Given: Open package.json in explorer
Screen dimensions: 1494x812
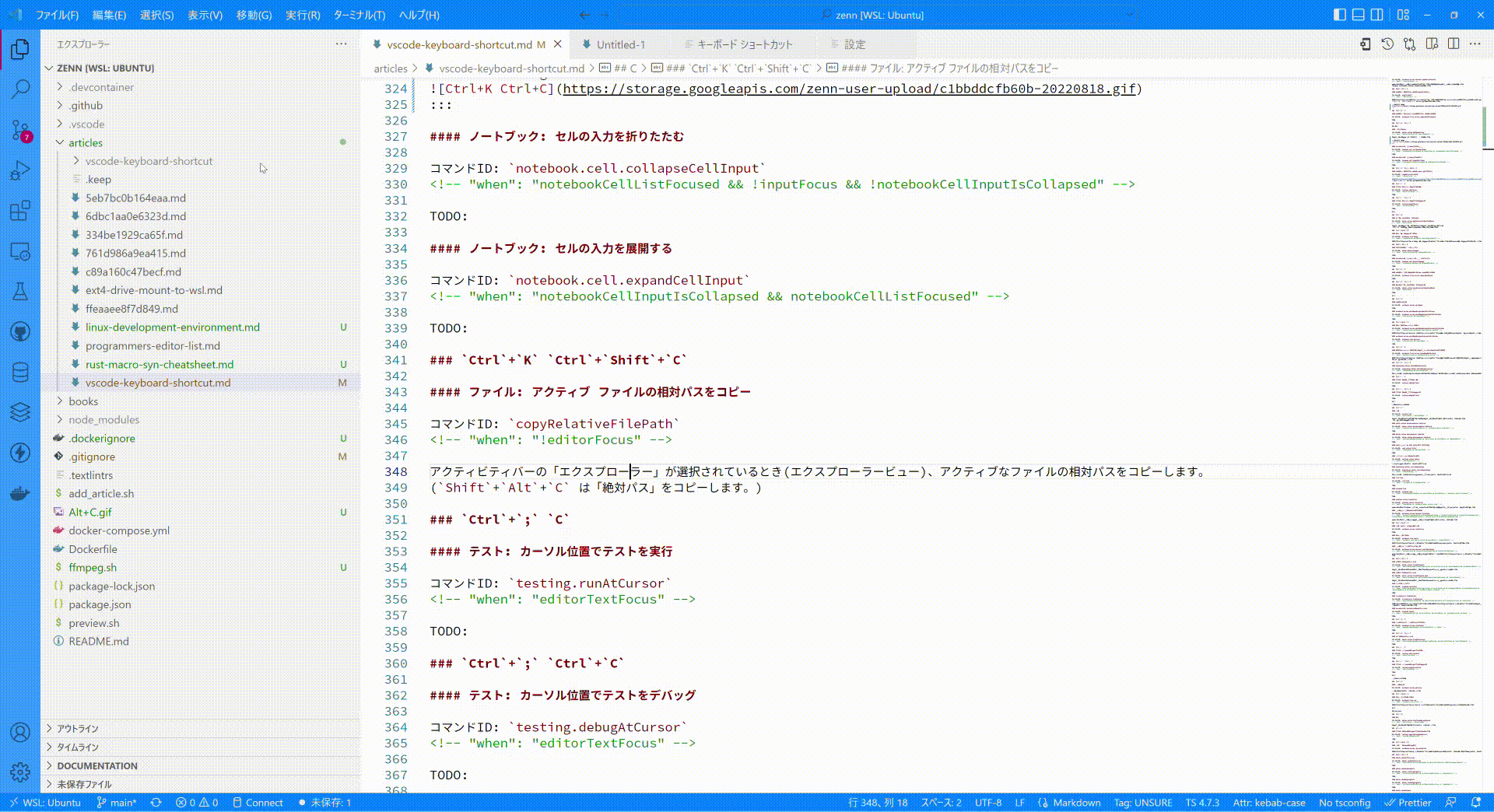Looking at the screenshot, I should coord(201,604).
